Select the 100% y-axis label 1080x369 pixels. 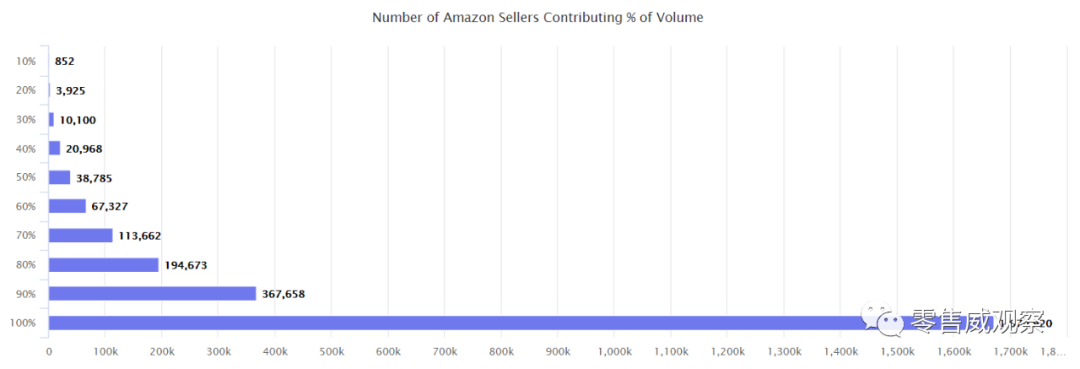23,323
